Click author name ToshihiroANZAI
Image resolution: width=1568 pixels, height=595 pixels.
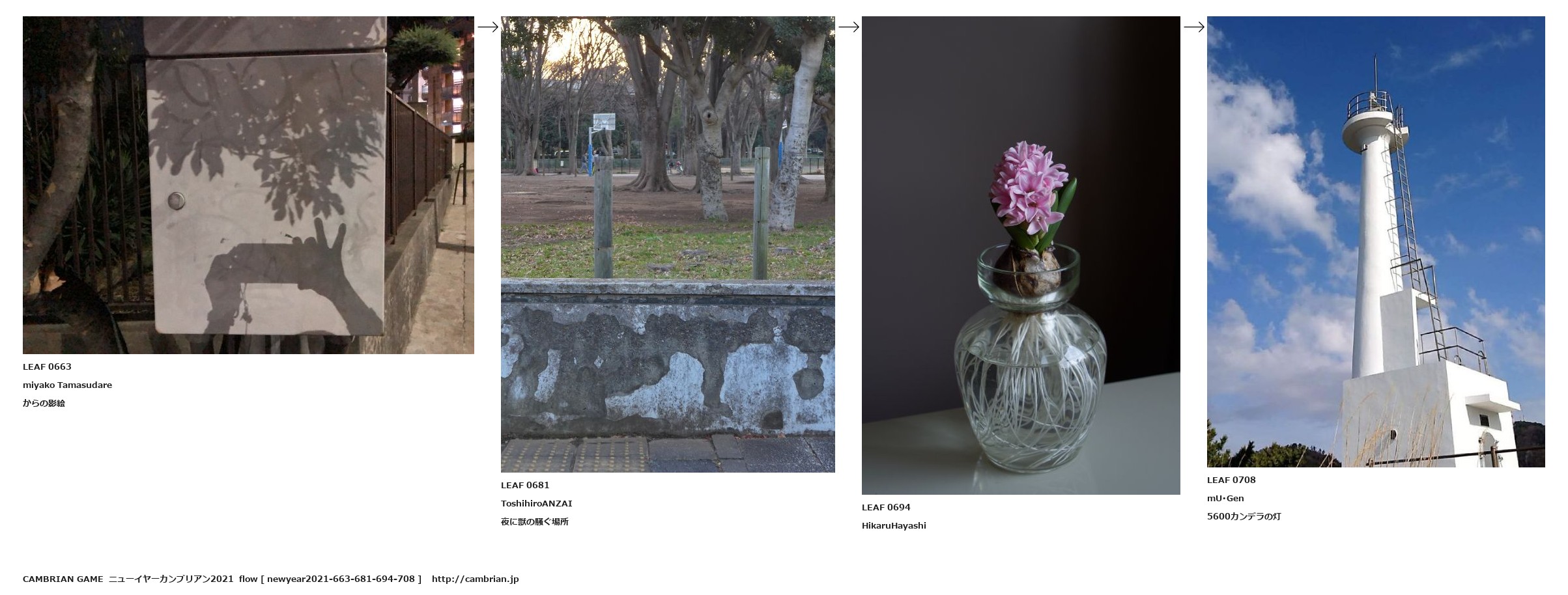click(x=537, y=503)
